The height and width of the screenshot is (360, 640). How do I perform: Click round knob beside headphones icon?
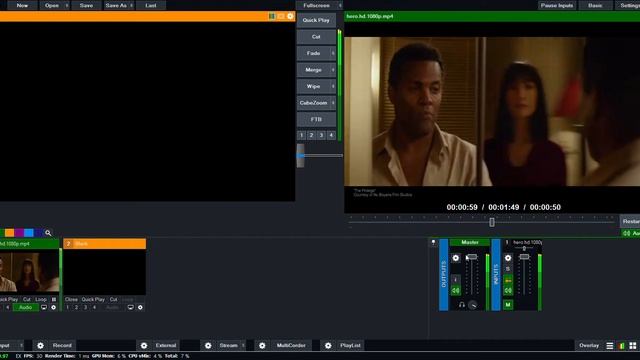473,305
